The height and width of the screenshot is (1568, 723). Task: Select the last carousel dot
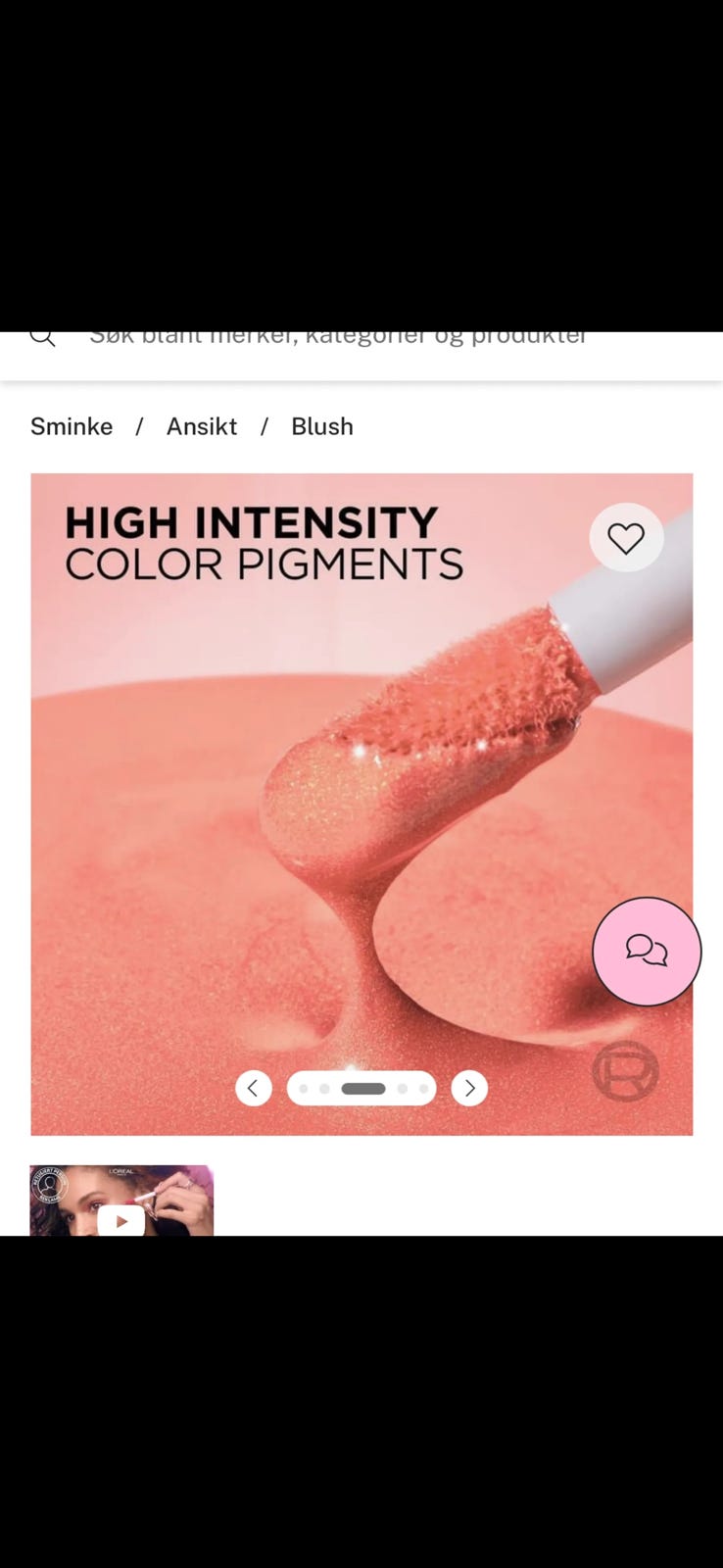coord(423,1089)
